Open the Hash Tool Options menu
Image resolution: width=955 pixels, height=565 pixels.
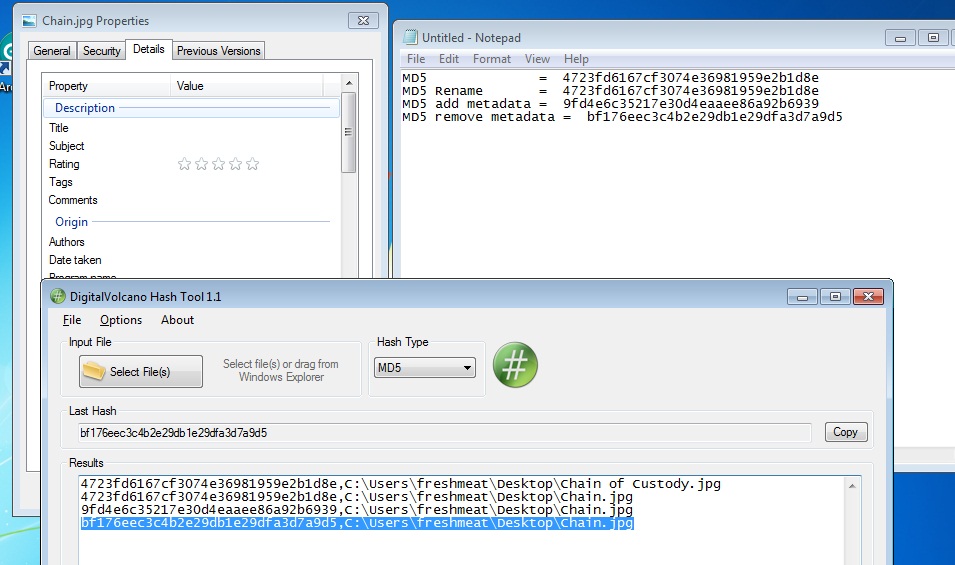121,320
